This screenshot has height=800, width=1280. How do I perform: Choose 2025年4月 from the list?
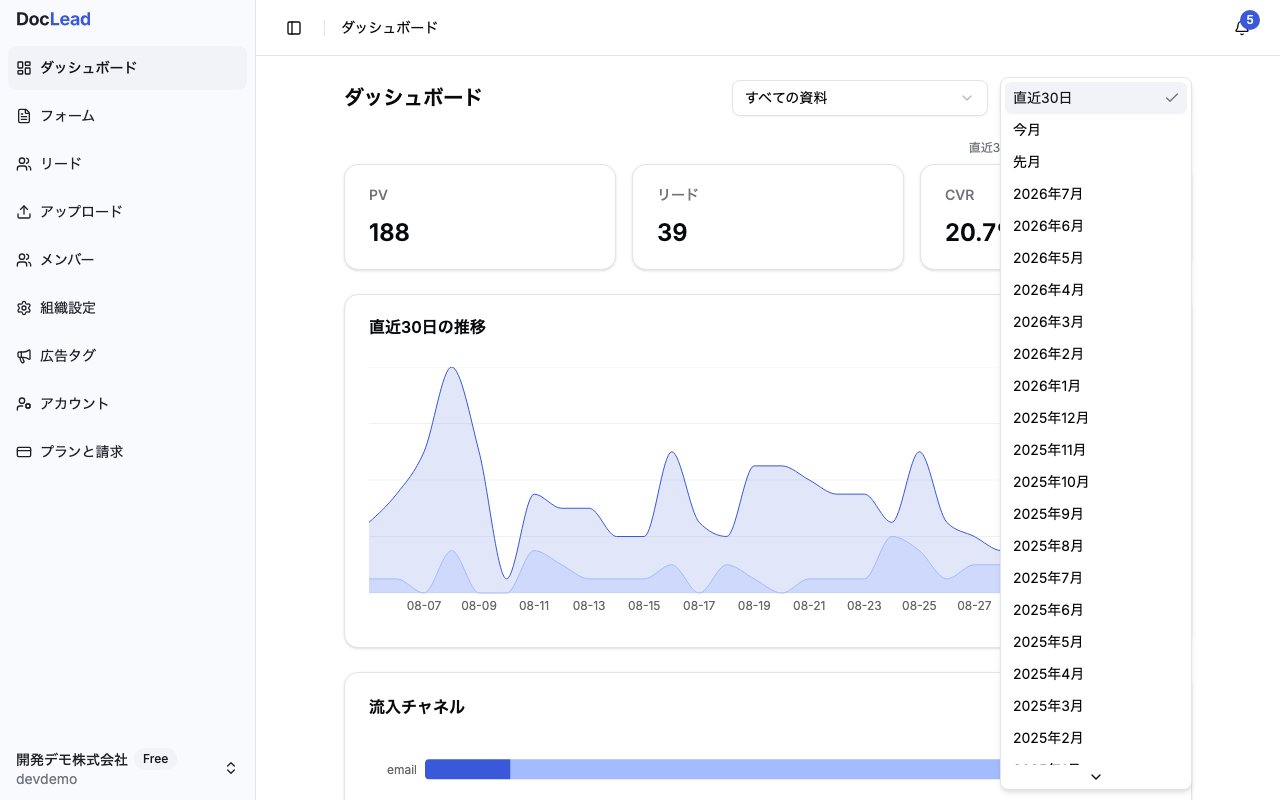point(1096,674)
